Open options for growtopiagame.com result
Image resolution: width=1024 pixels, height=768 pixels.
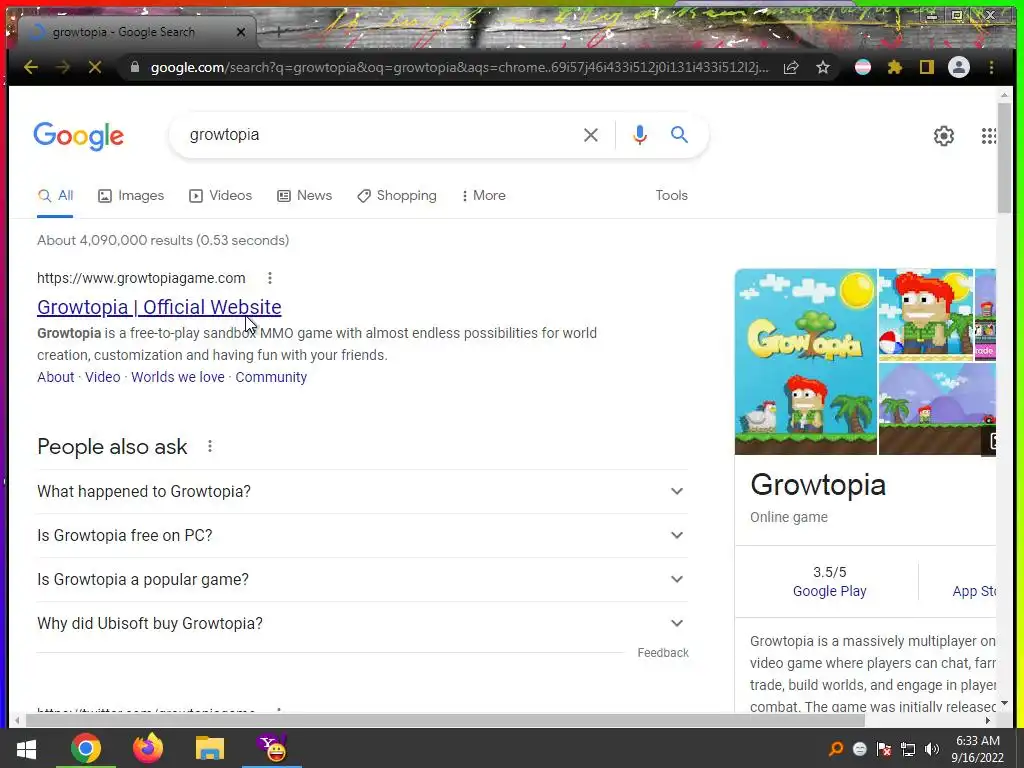(270, 278)
